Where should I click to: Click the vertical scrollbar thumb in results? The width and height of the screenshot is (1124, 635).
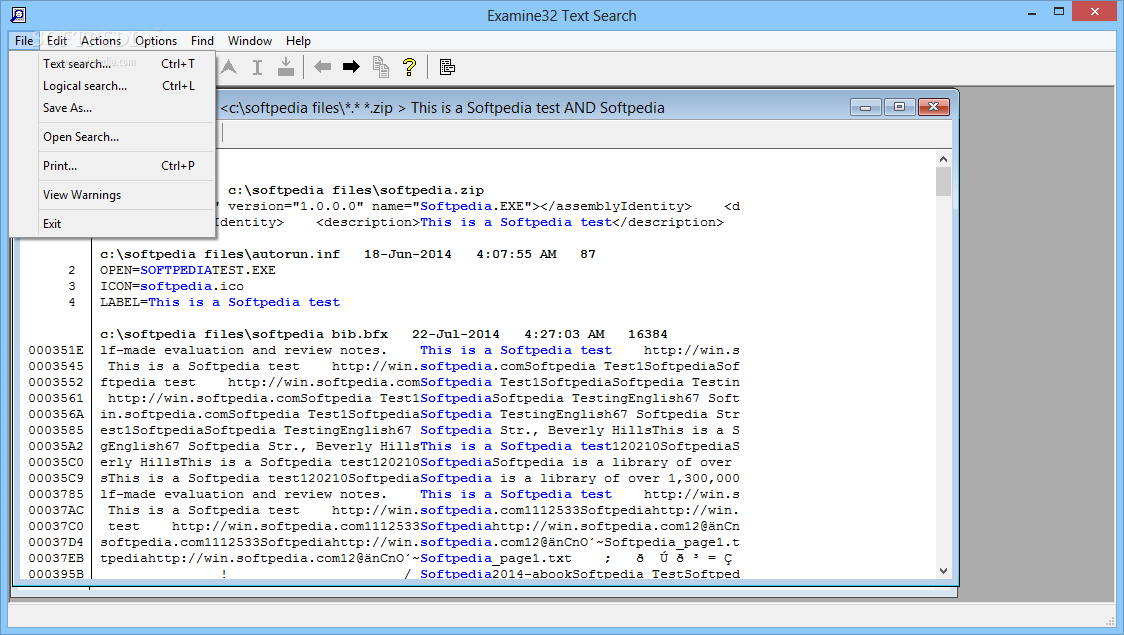coord(943,182)
